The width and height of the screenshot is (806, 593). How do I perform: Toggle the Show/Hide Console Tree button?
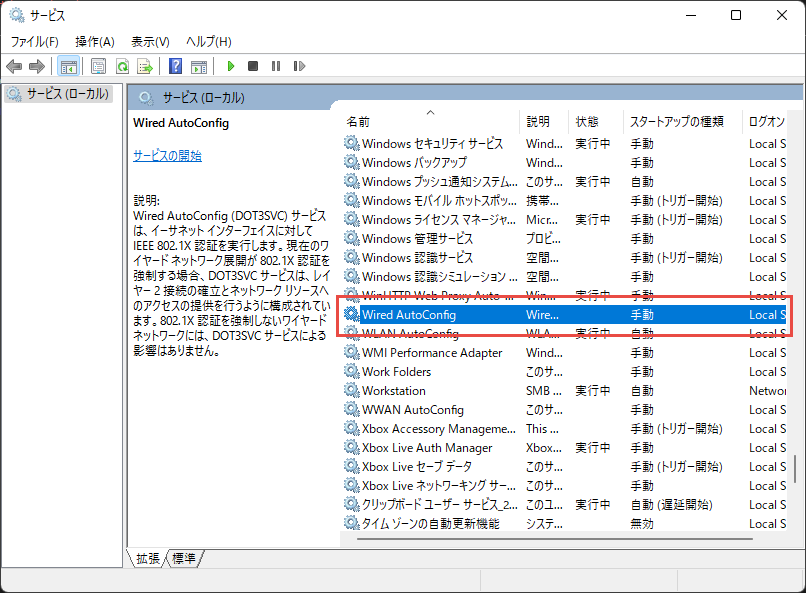point(69,66)
